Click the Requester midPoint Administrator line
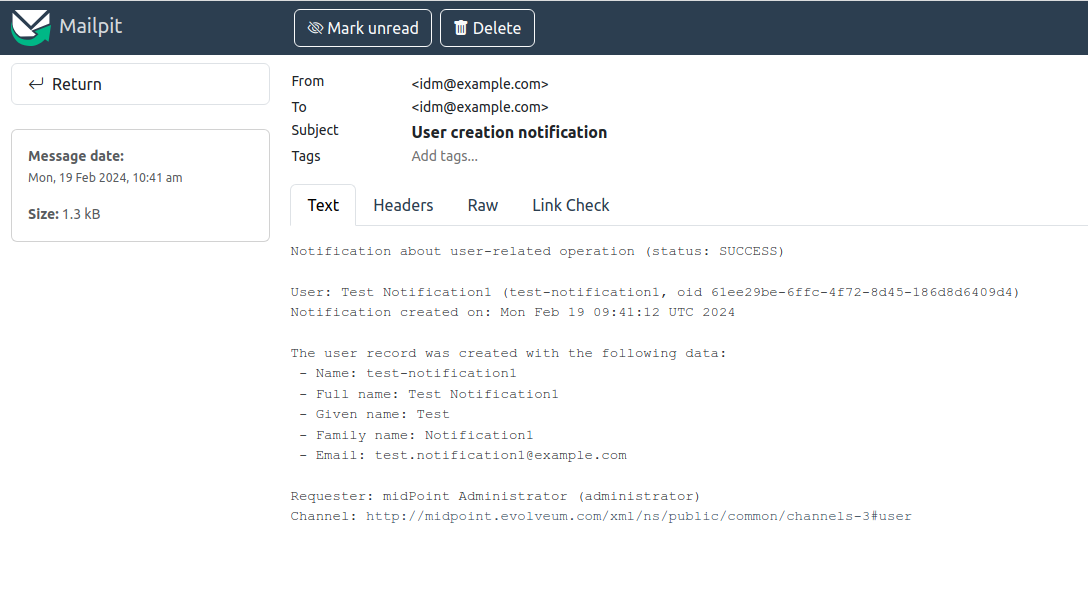 [x=495, y=496]
